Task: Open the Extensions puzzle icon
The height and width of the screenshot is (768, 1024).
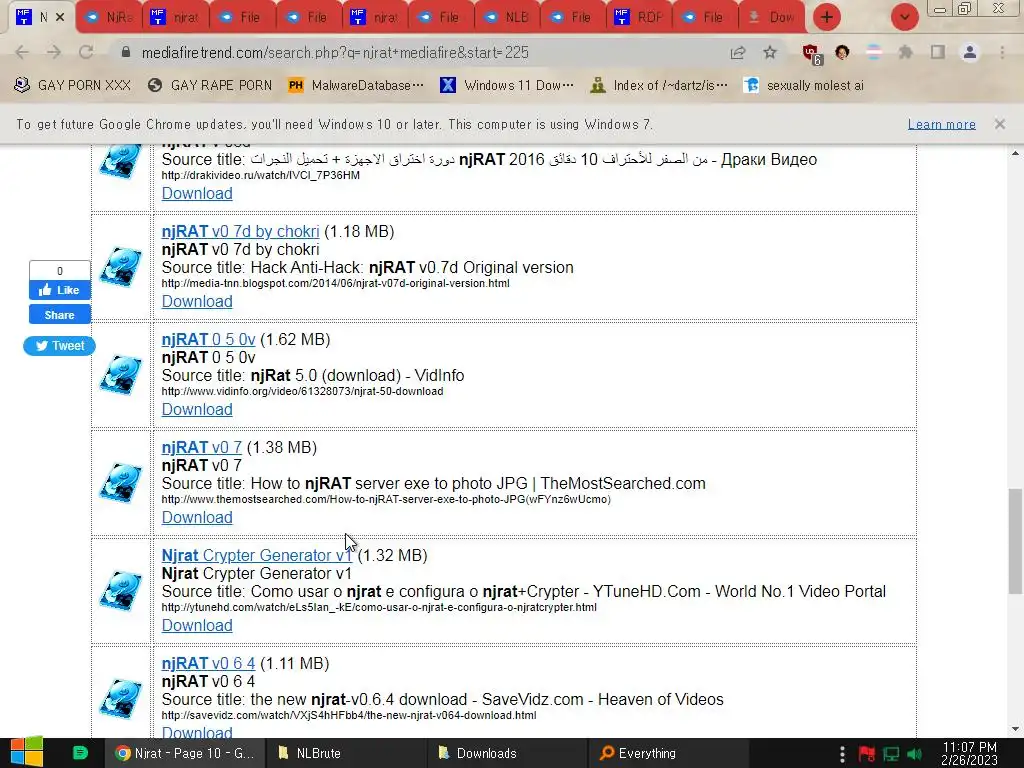Action: point(905,52)
